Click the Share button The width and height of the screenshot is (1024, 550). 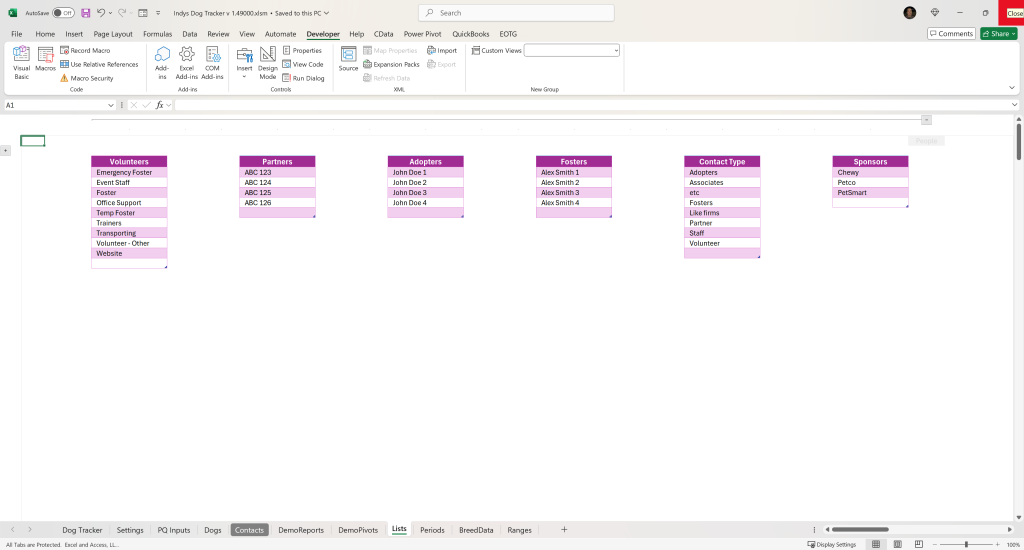pyautogui.click(x=999, y=33)
